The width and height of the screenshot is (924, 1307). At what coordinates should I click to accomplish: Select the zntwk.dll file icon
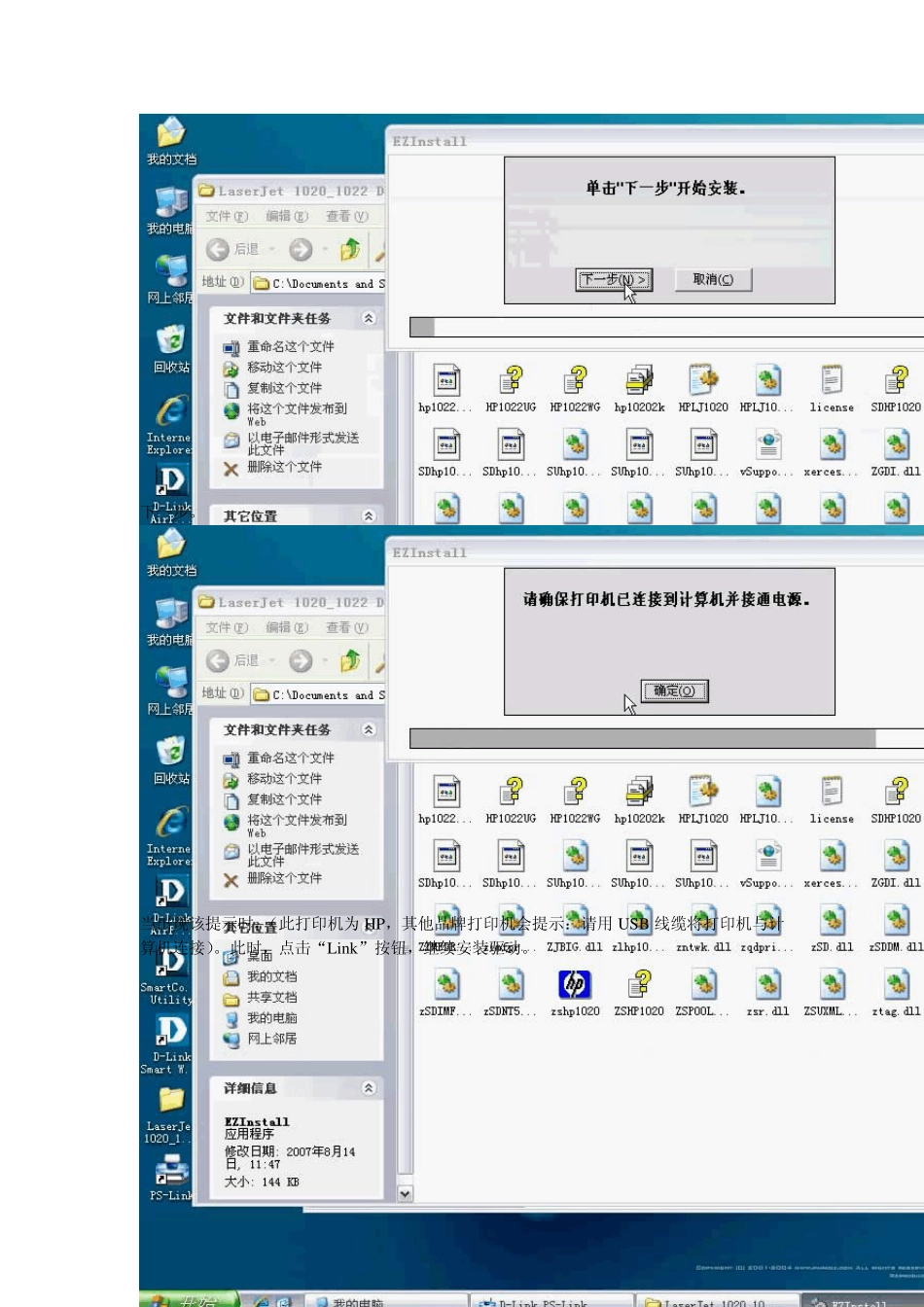click(x=703, y=929)
